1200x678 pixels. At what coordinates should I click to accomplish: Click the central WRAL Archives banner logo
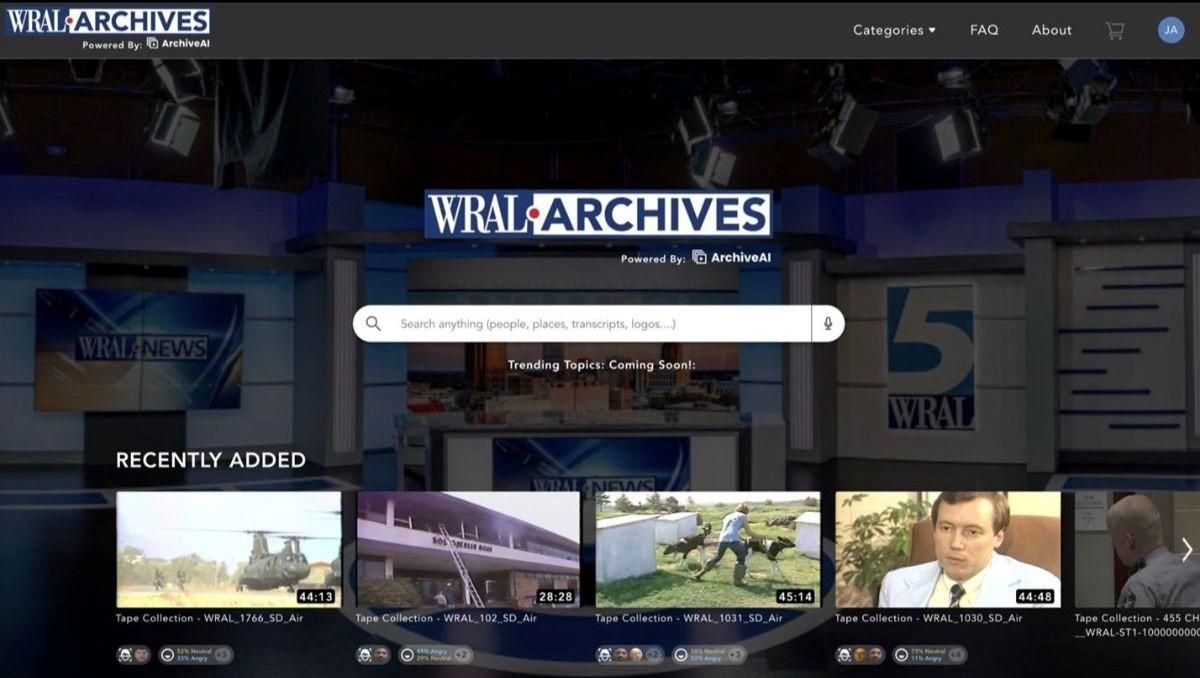[x=598, y=214]
